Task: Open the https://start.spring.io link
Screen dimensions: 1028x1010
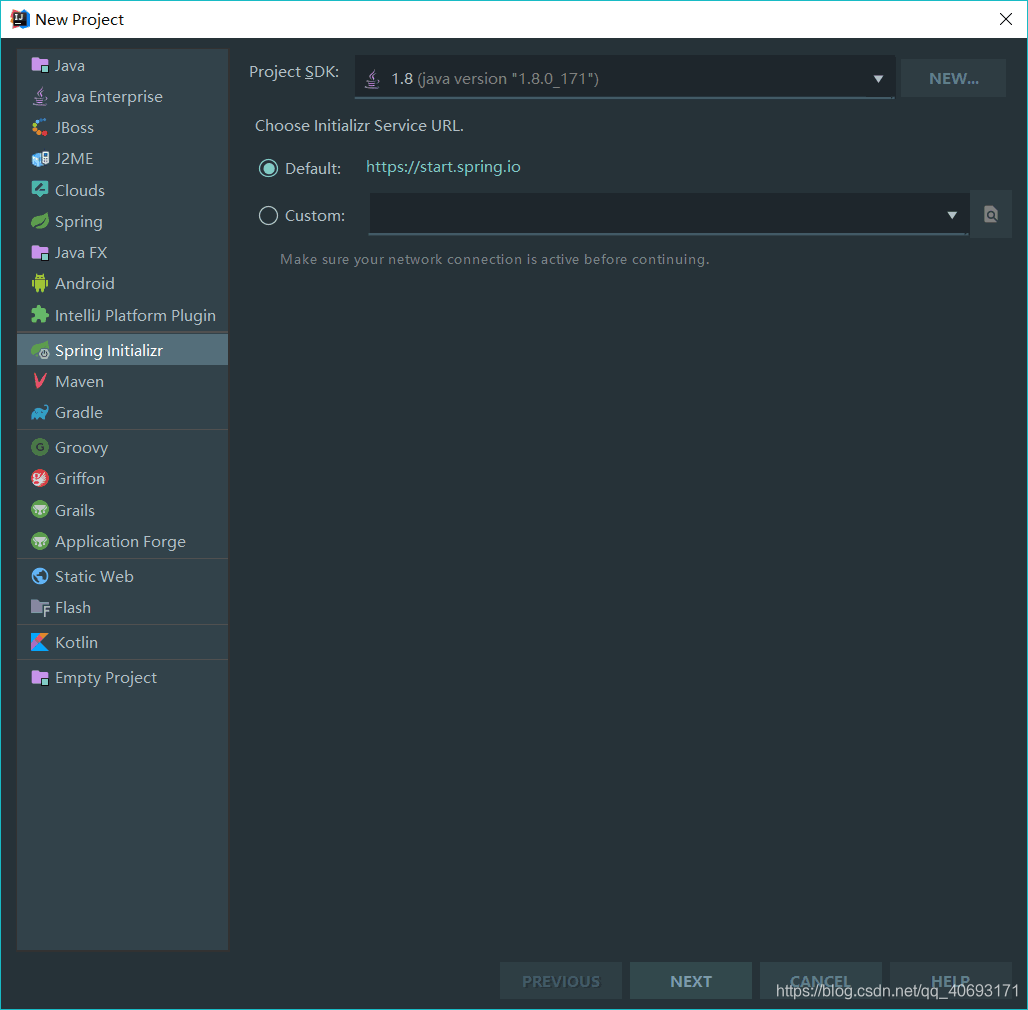Action: point(443,167)
